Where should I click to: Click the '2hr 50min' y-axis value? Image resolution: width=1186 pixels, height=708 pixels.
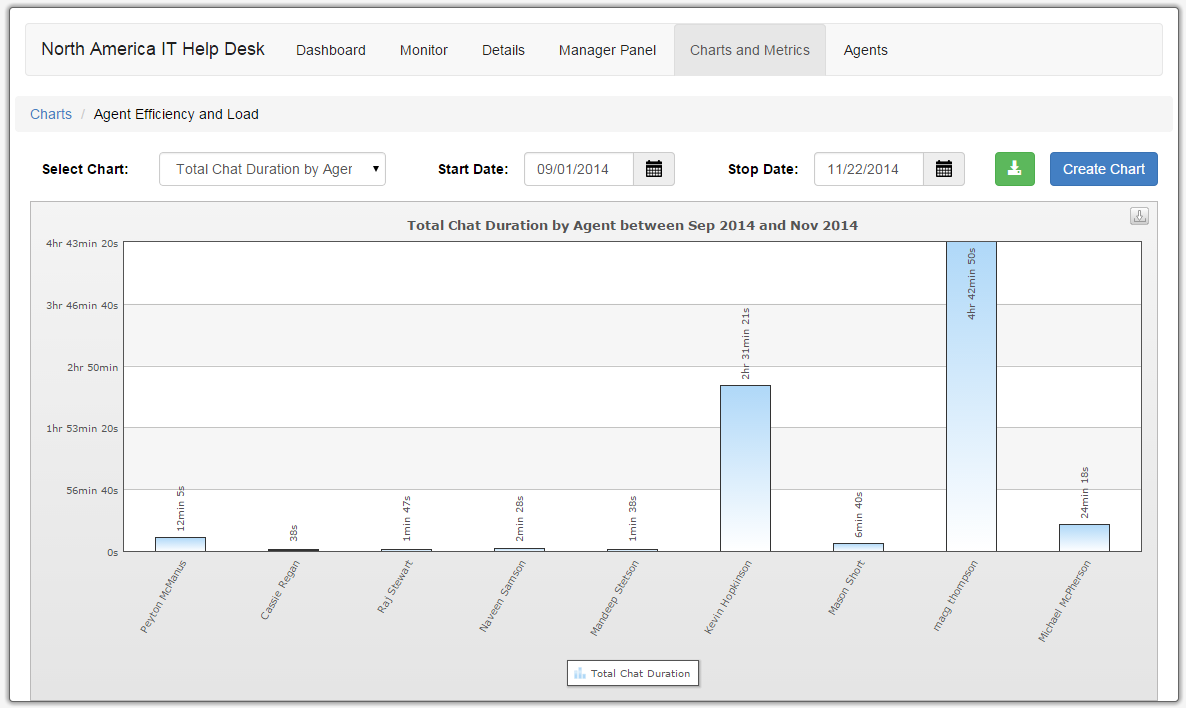point(92,368)
